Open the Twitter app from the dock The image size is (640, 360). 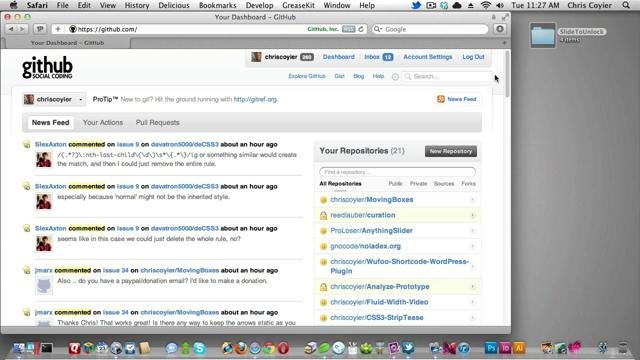pyautogui.click(x=408, y=348)
